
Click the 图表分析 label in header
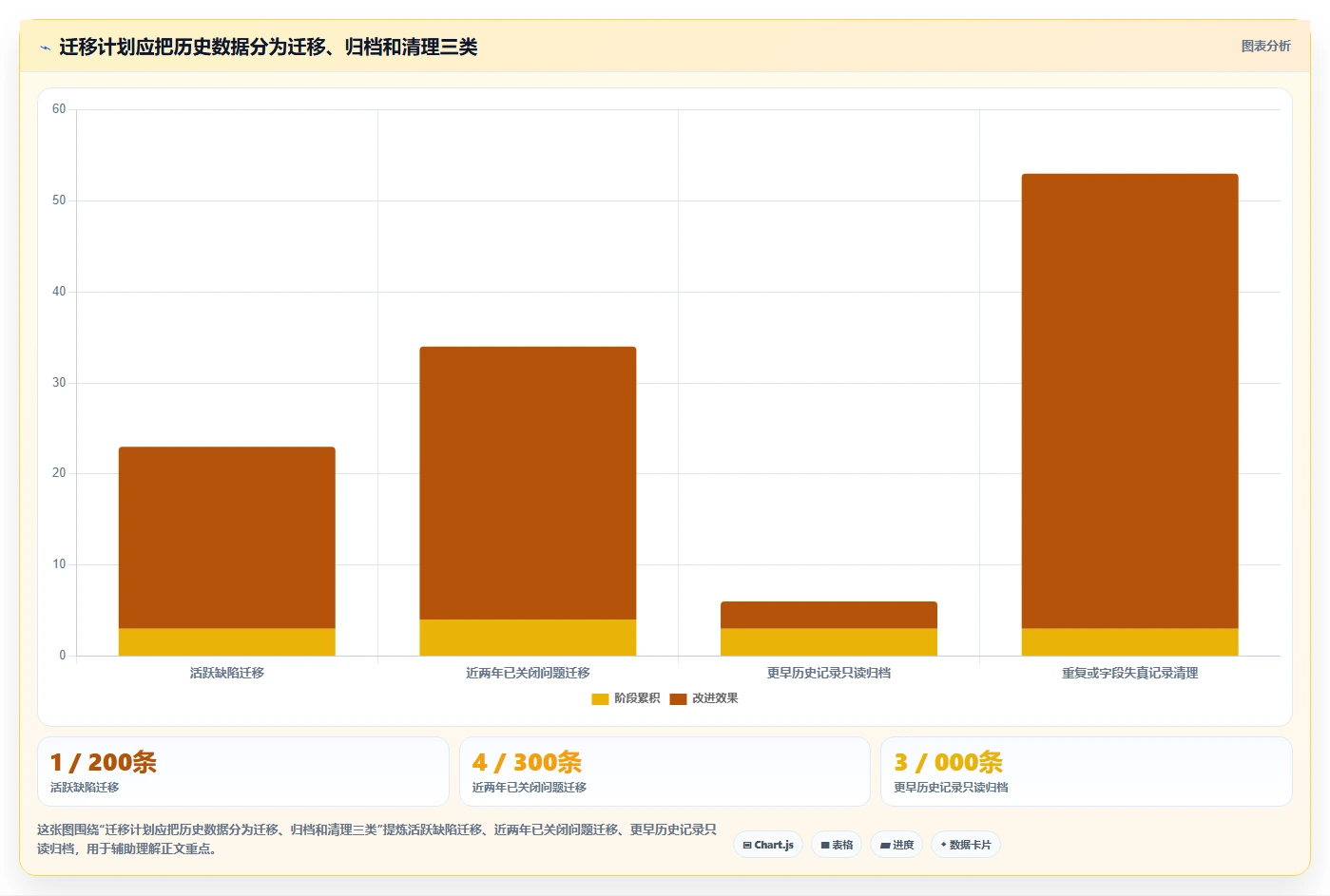coord(1265,46)
